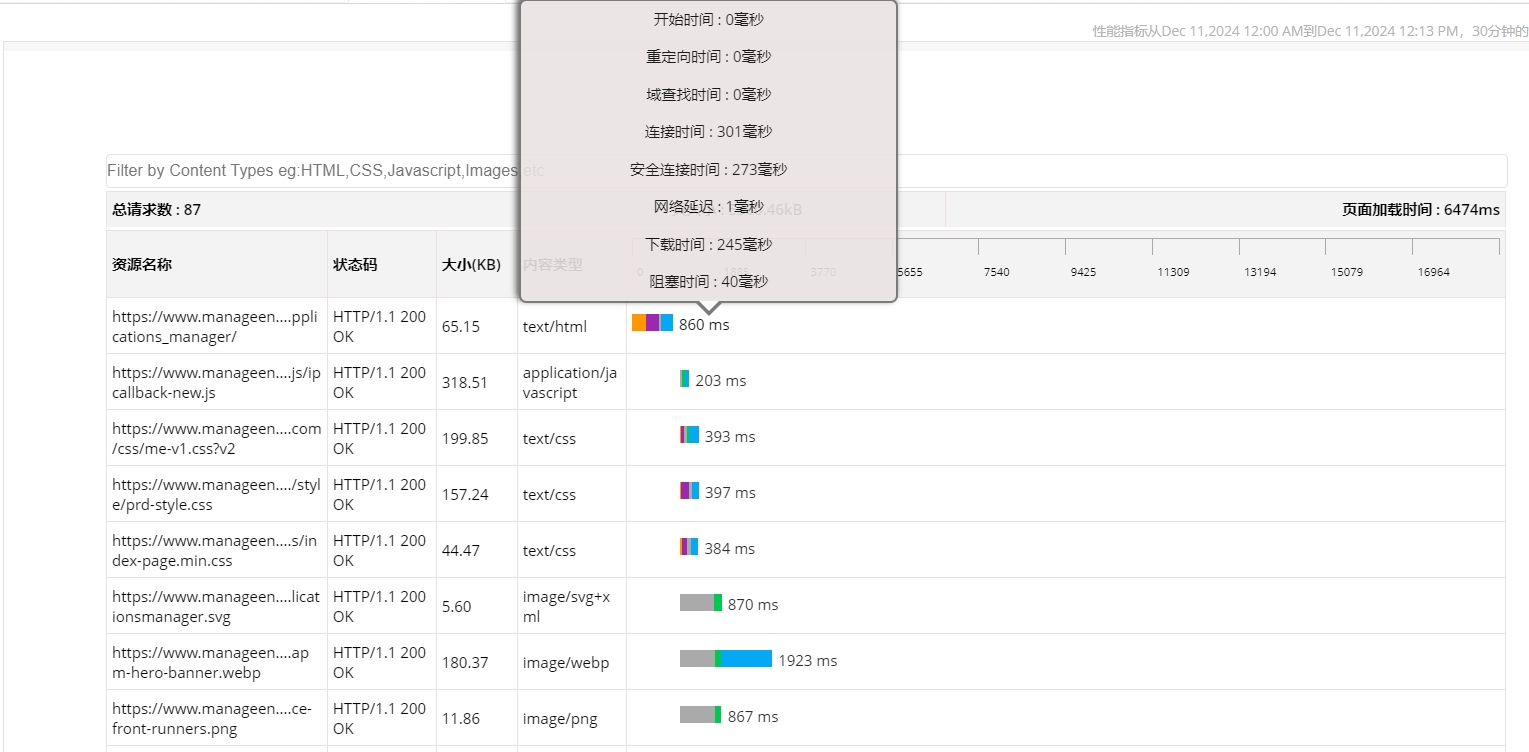Click the 11309 timeline axis tick
Viewport: 1529px width, 752px height.
[1174, 272]
